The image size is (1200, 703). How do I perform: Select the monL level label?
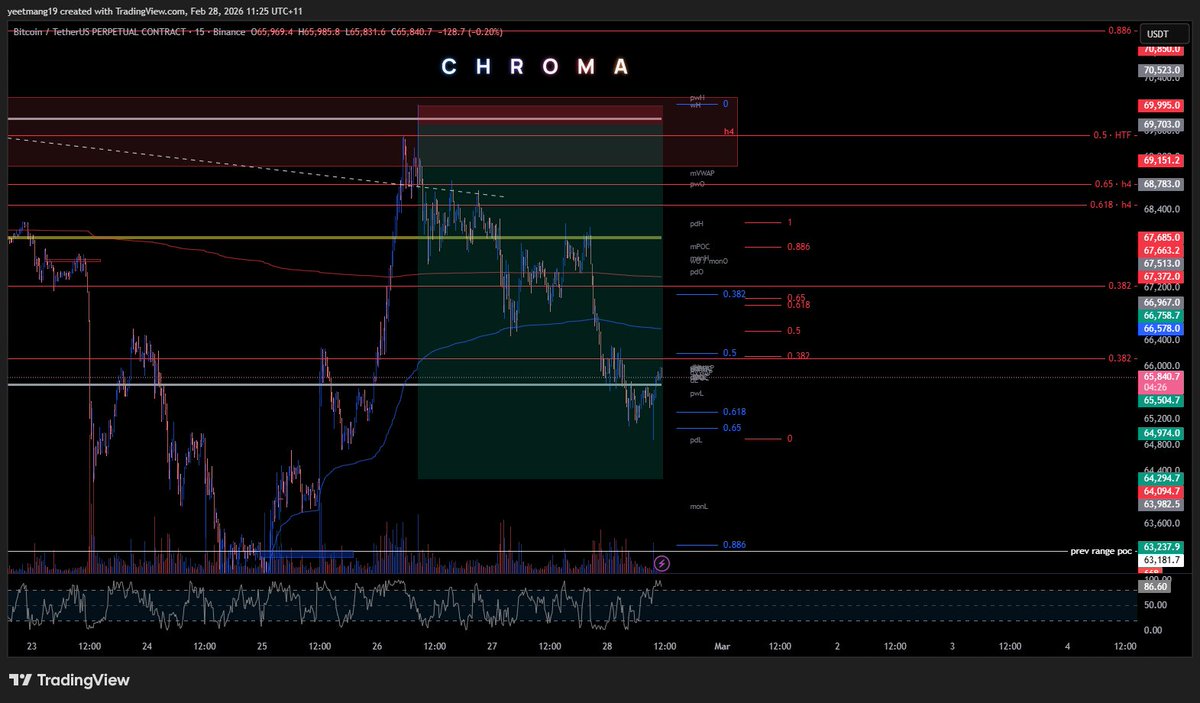click(x=699, y=507)
